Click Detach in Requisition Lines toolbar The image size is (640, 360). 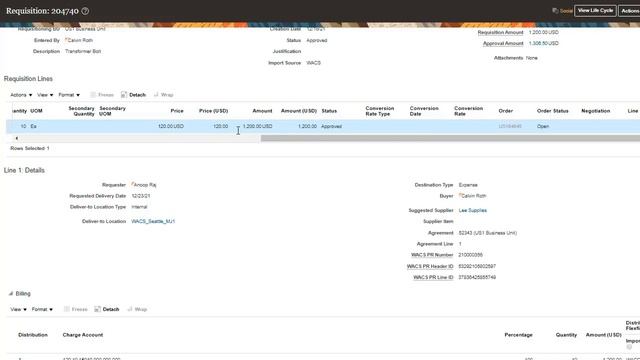pyautogui.click(x=133, y=95)
